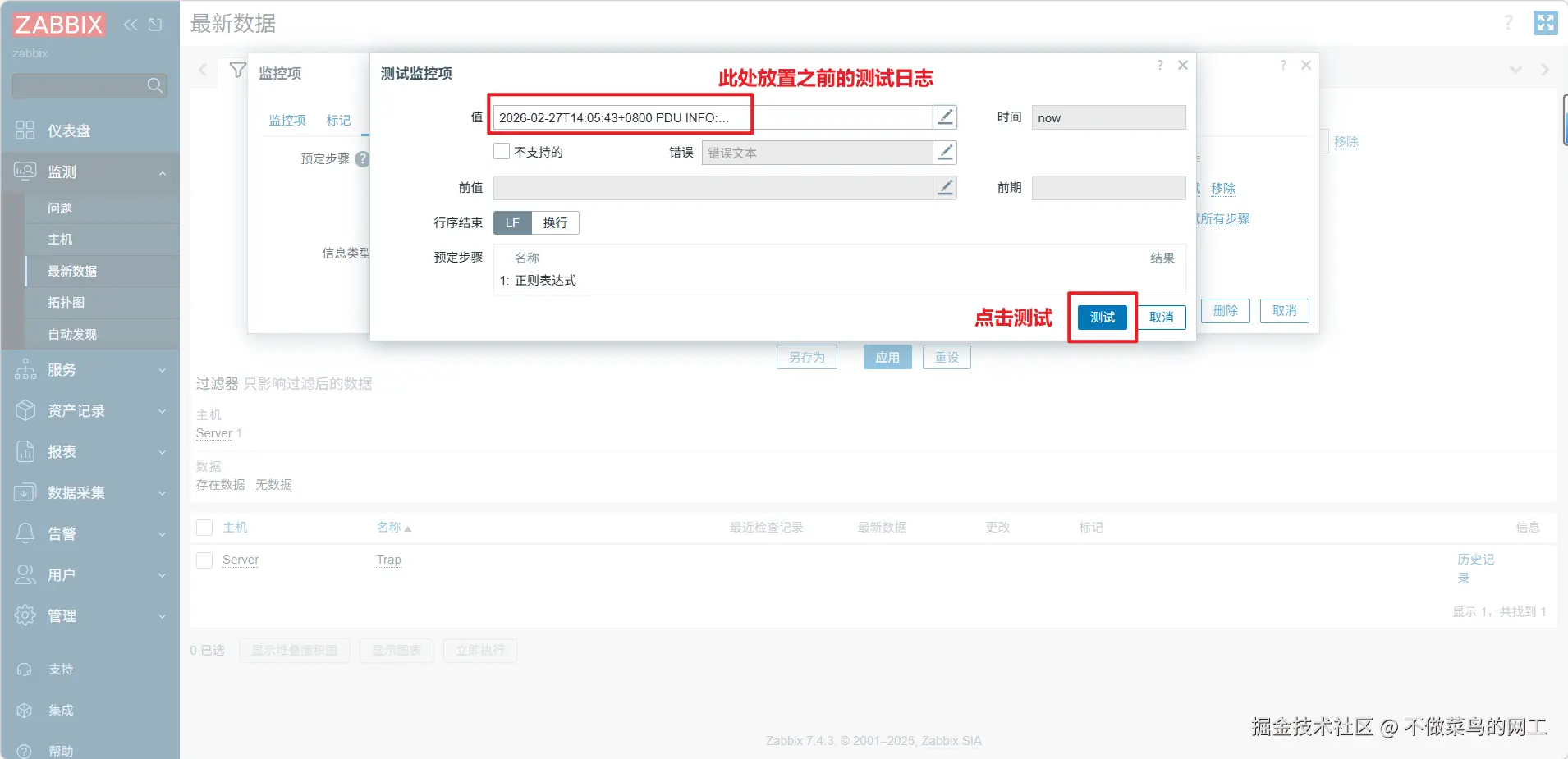Viewport: 1568px width, 759px height.
Task: Open help in the Item dialog behind
Action: (1283, 65)
